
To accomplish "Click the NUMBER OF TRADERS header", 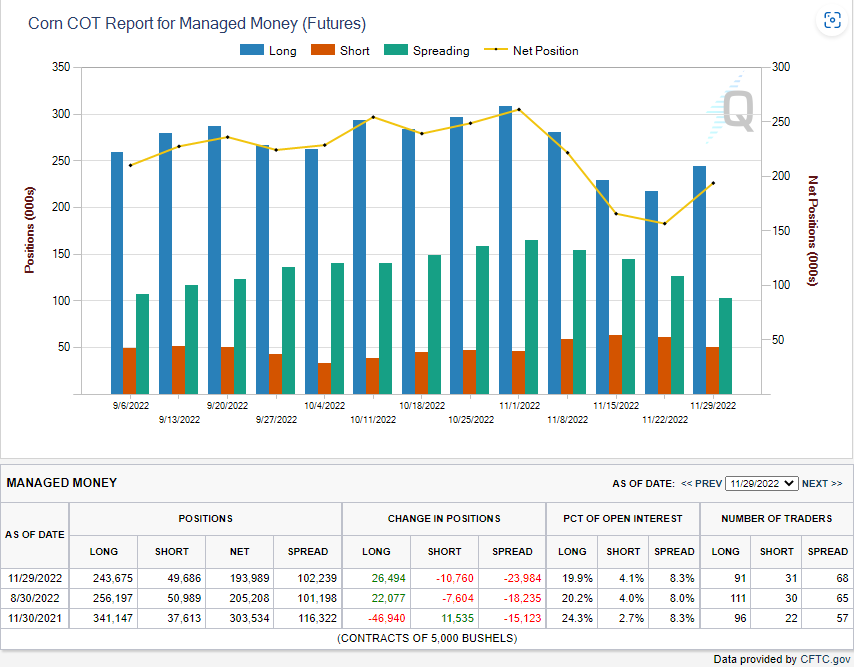I will coord(776,519).
